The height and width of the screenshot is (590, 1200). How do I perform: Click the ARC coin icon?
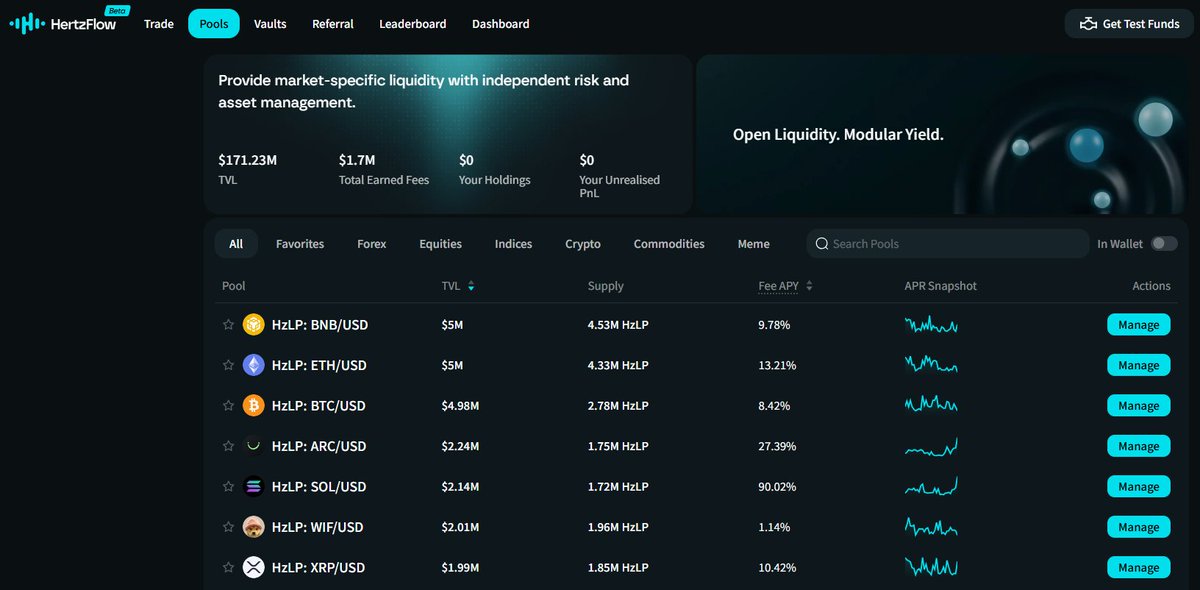254,446
